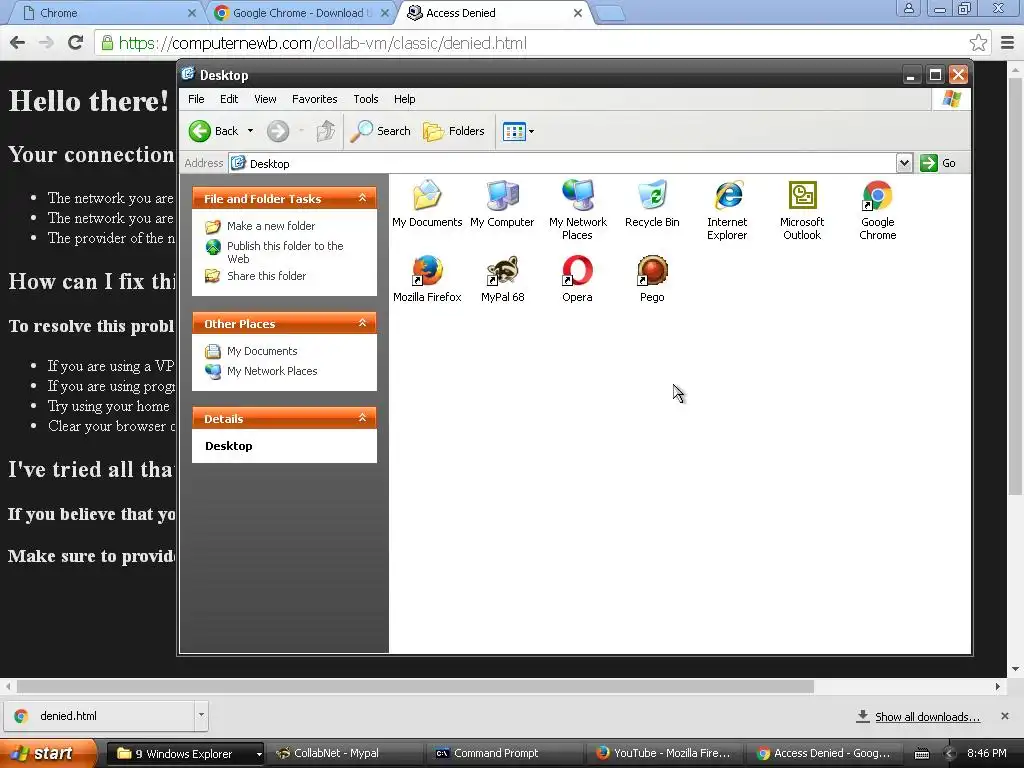Image resolution: width=1024 pixels, height=768 pixels.
Task: Bookmark this page with the star icon
Action: pos(978,43)
